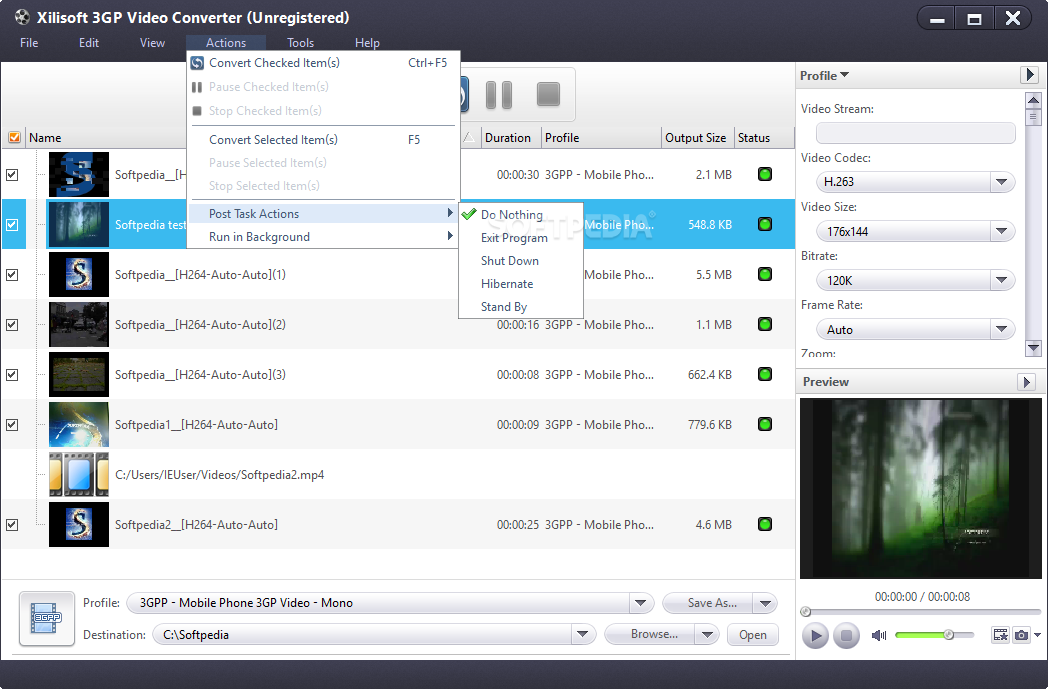Click green status of 662.4 KB item
Viewport: 1048px width, 689px height.
765,374
